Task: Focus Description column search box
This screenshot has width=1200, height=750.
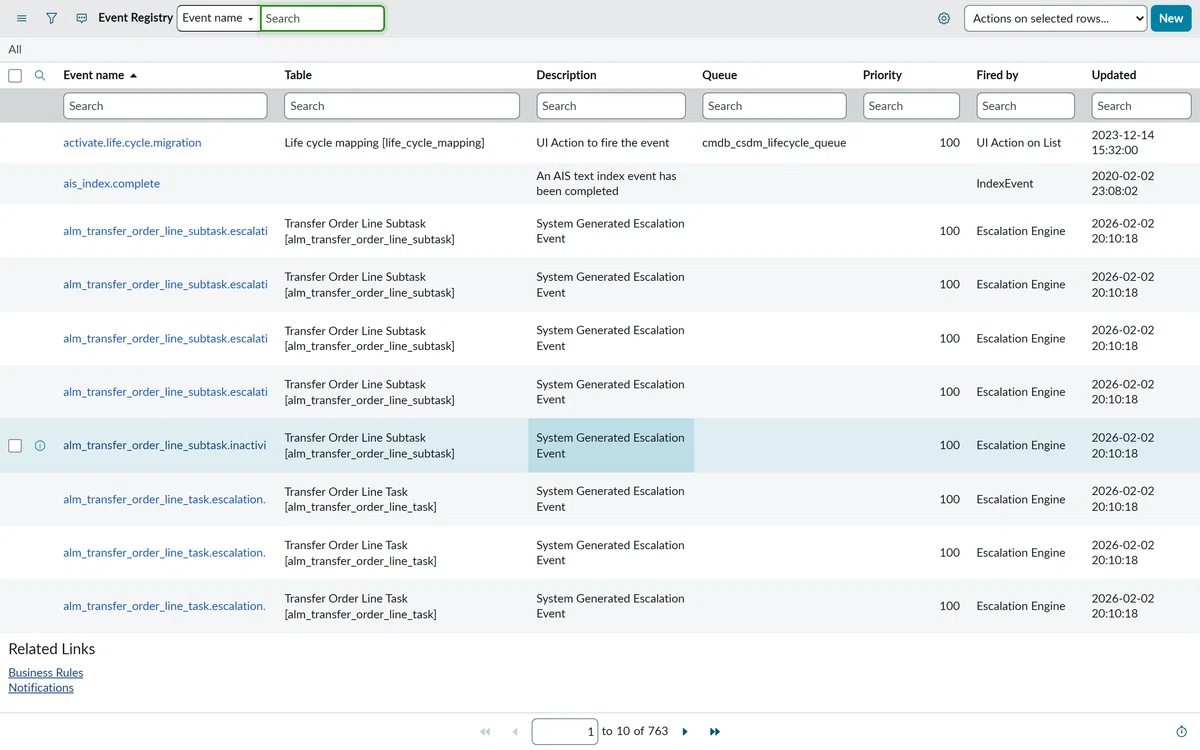Action: [611, 106]
